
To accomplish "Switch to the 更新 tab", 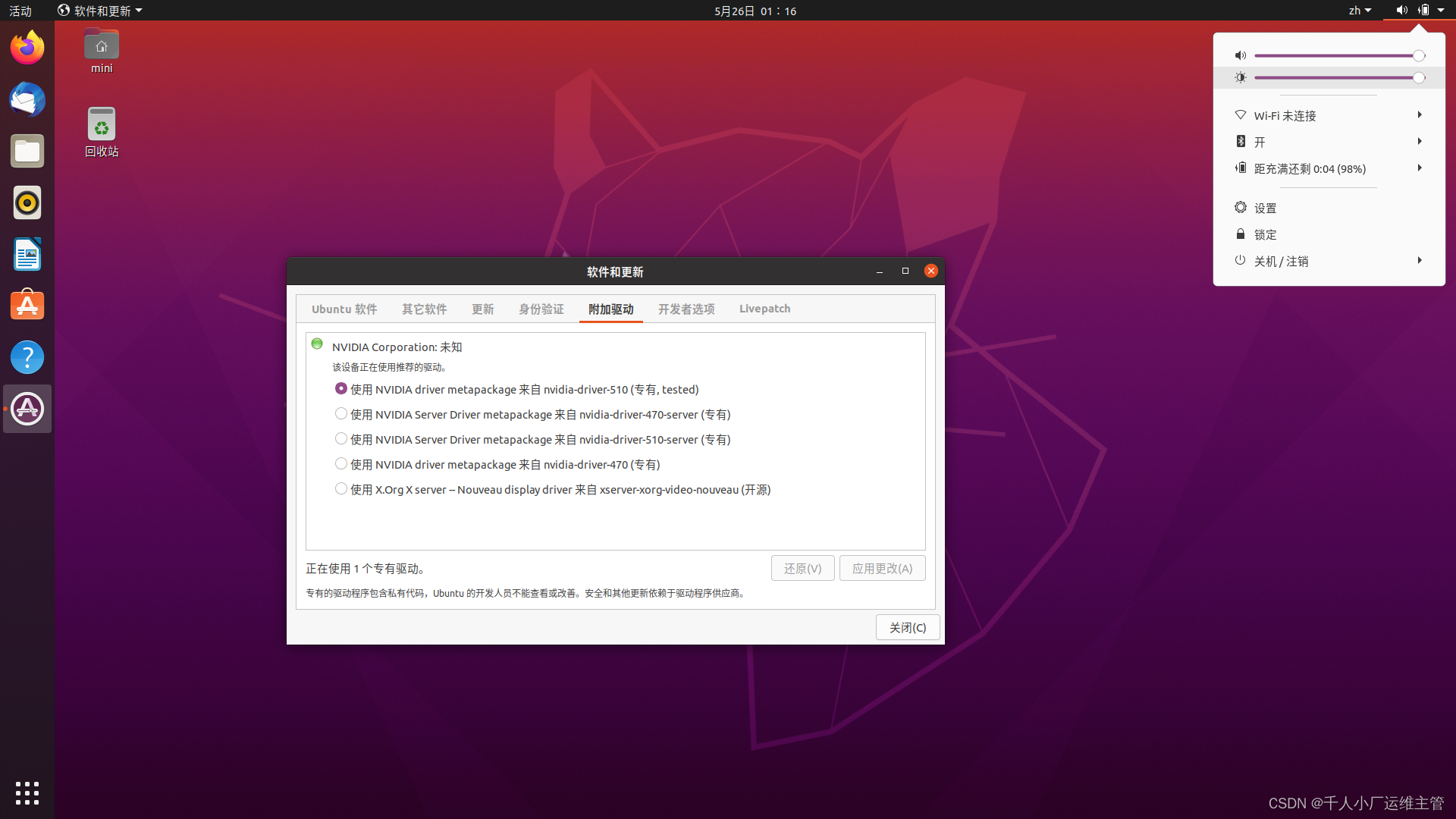I will (482, 308).
